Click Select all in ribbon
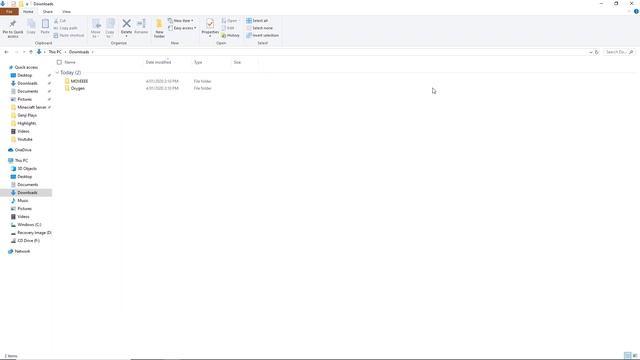 coord(257,20)
